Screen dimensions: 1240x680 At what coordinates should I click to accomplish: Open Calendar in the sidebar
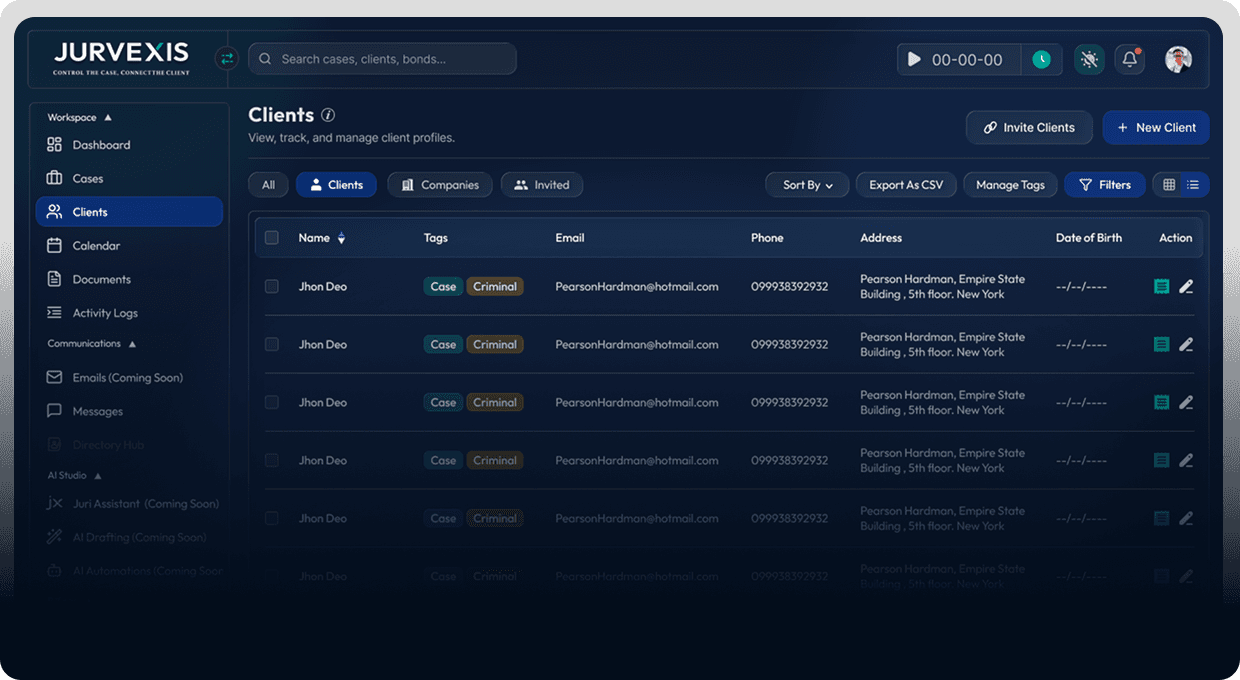tap(129, 246)
